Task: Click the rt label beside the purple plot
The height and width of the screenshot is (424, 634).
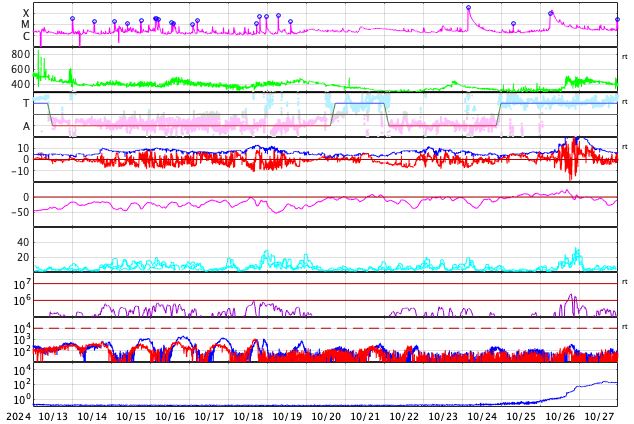Action: pyautogui.click(x=625, y=282)
